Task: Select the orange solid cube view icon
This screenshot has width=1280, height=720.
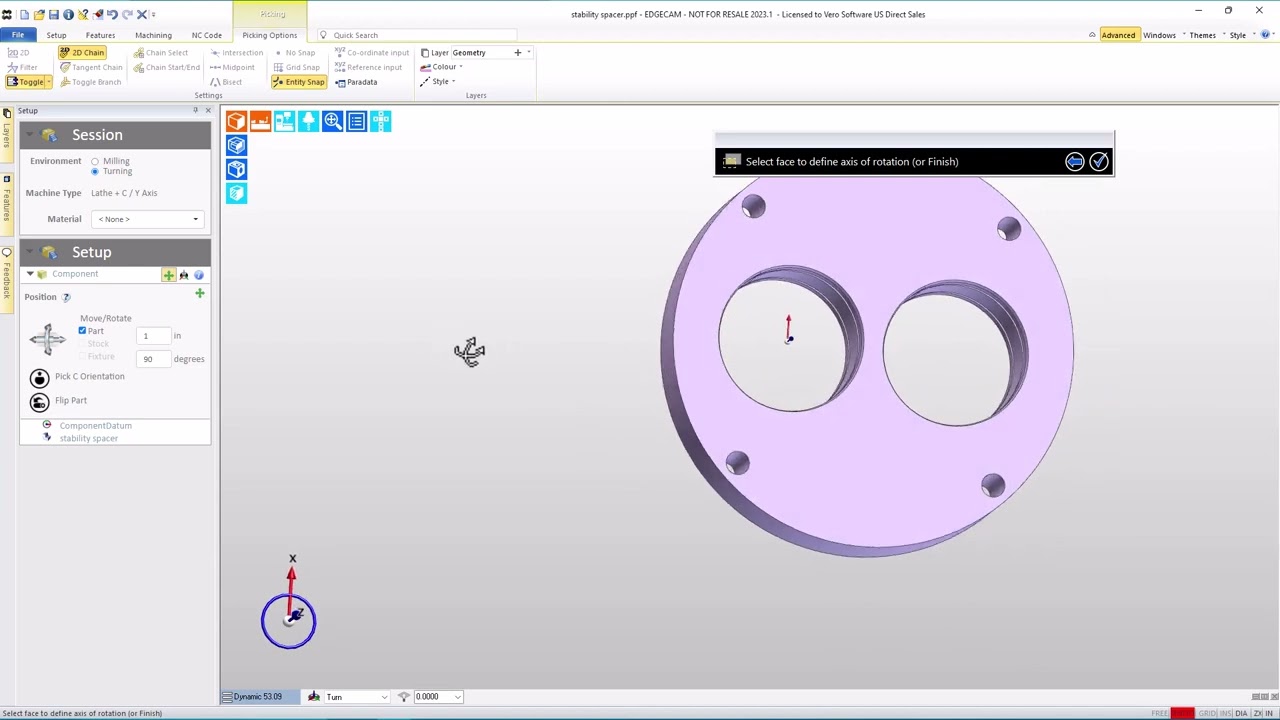Action: click(x=236, y=121)
